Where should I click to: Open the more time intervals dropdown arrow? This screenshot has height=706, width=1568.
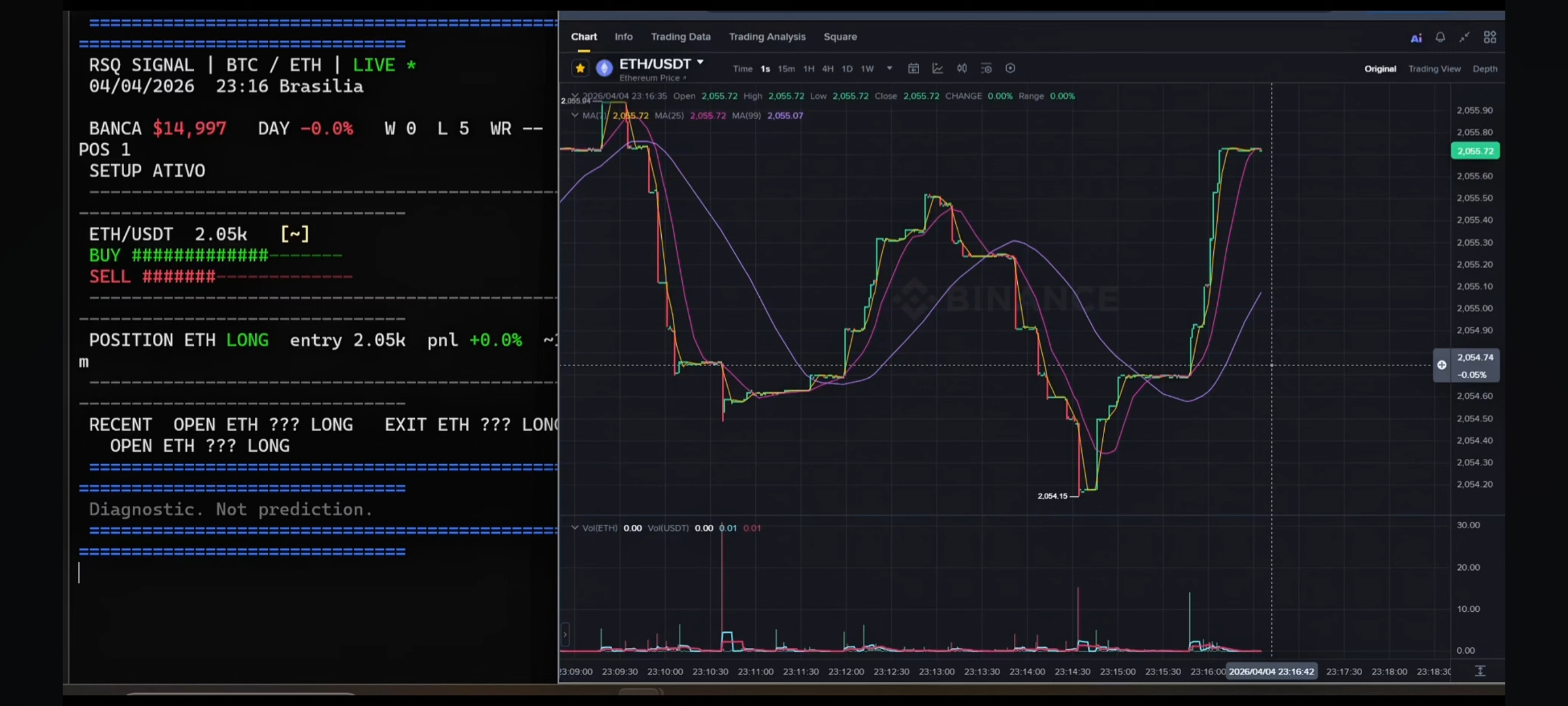click(x=889, y=68)
